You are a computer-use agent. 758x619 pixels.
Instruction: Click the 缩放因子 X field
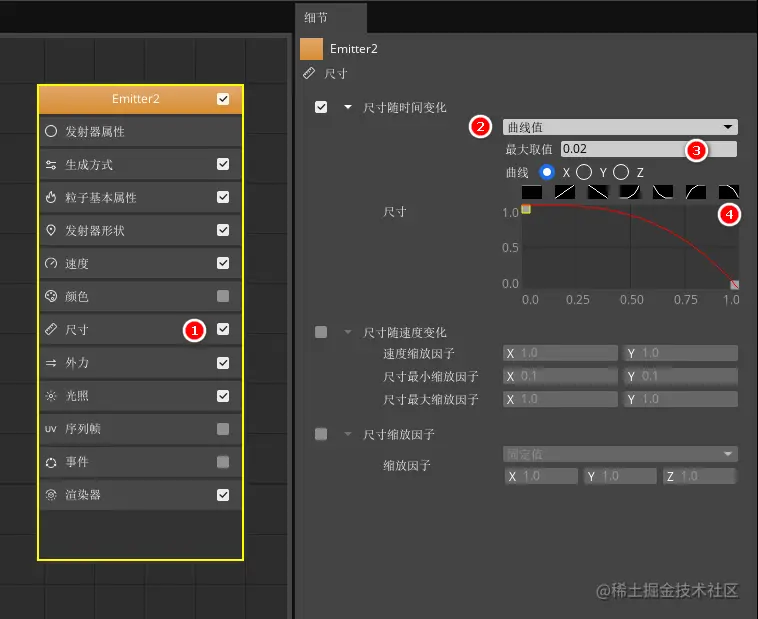tap(541, 476)
